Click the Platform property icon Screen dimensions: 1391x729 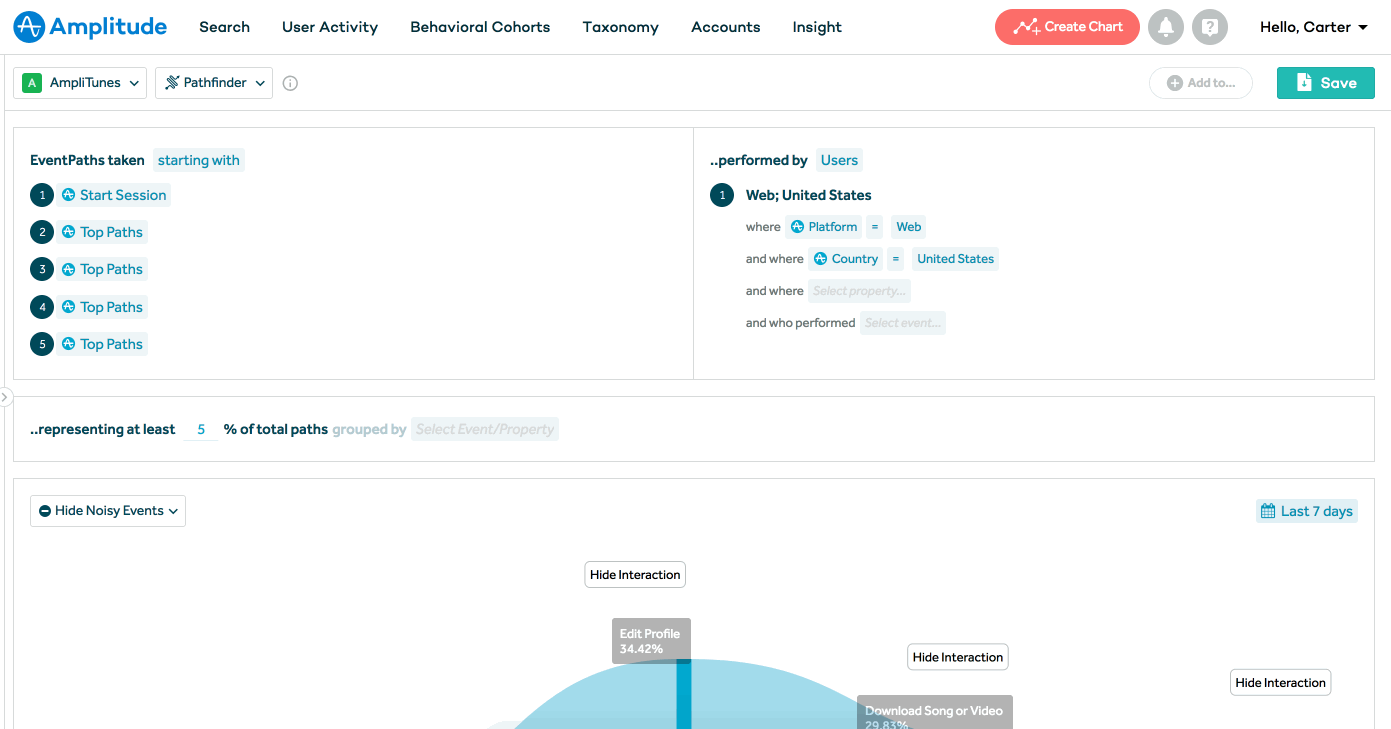pyautogui.click(x=797, y=227)
